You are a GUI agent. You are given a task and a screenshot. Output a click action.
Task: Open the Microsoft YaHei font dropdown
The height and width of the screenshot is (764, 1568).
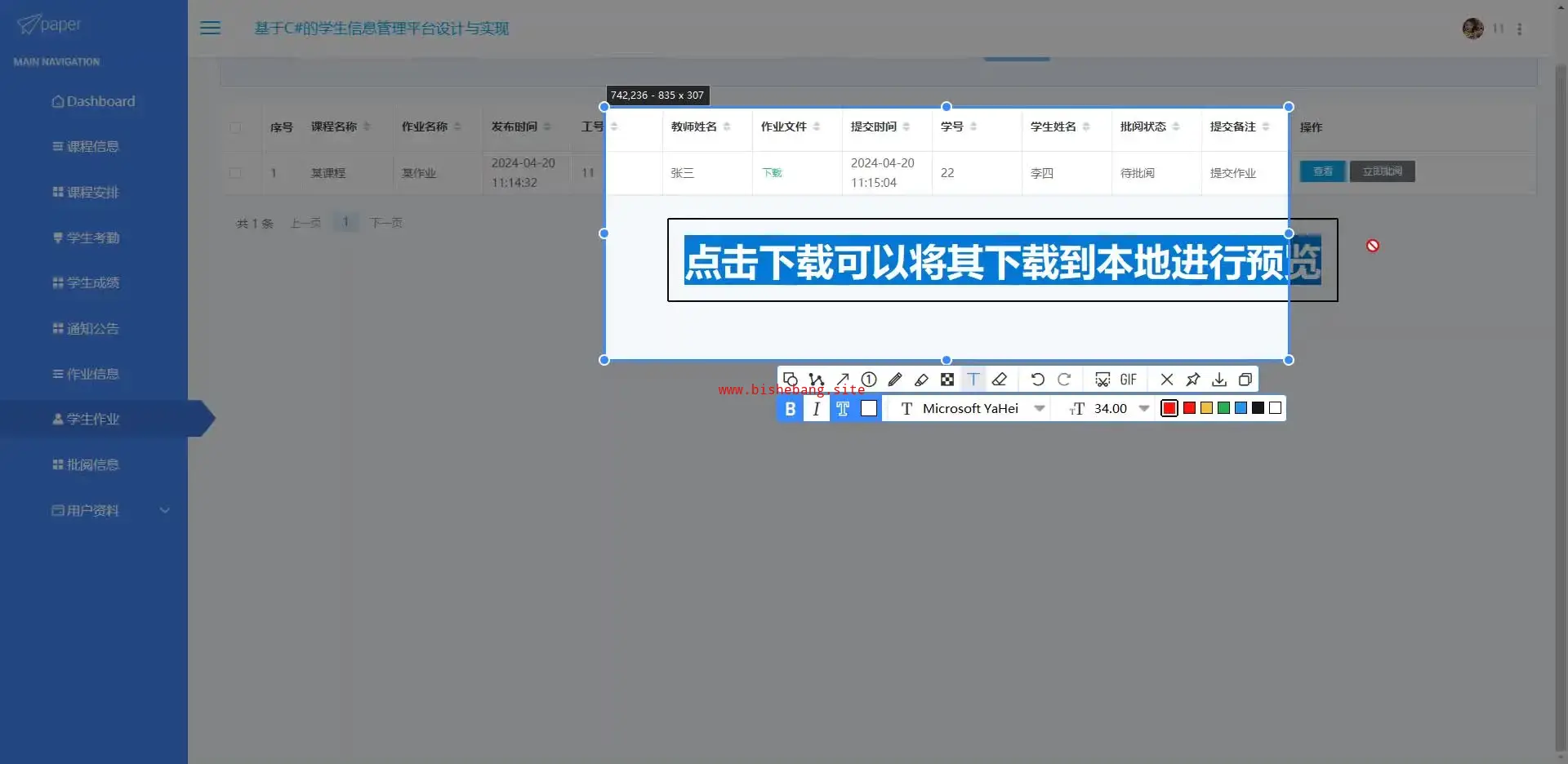1039,409
